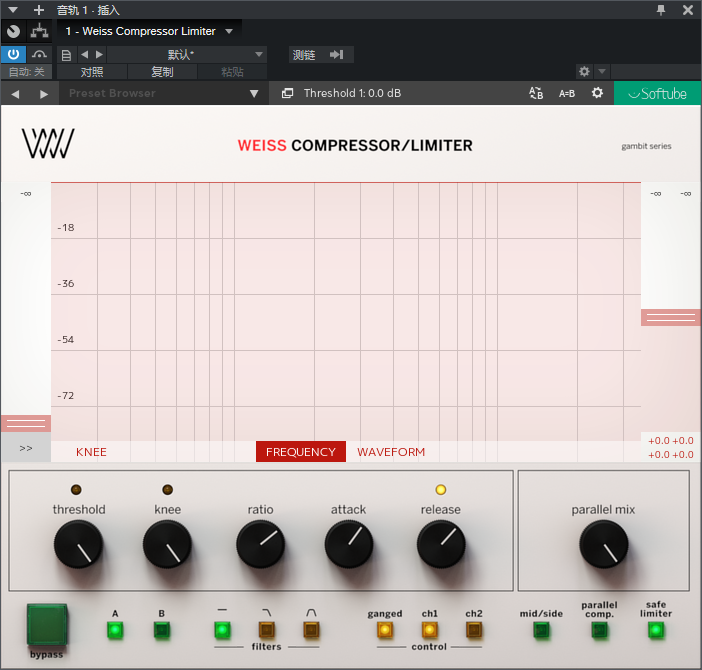The height and width of the screenshot is (670, 702).
Task: Click the Weiss W logo
Action: (x=48, y=143)
